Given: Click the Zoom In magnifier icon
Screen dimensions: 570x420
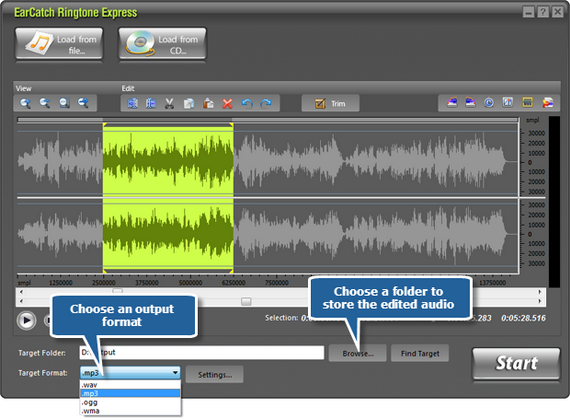Looking at the screenshot, I should coord(25,103).
